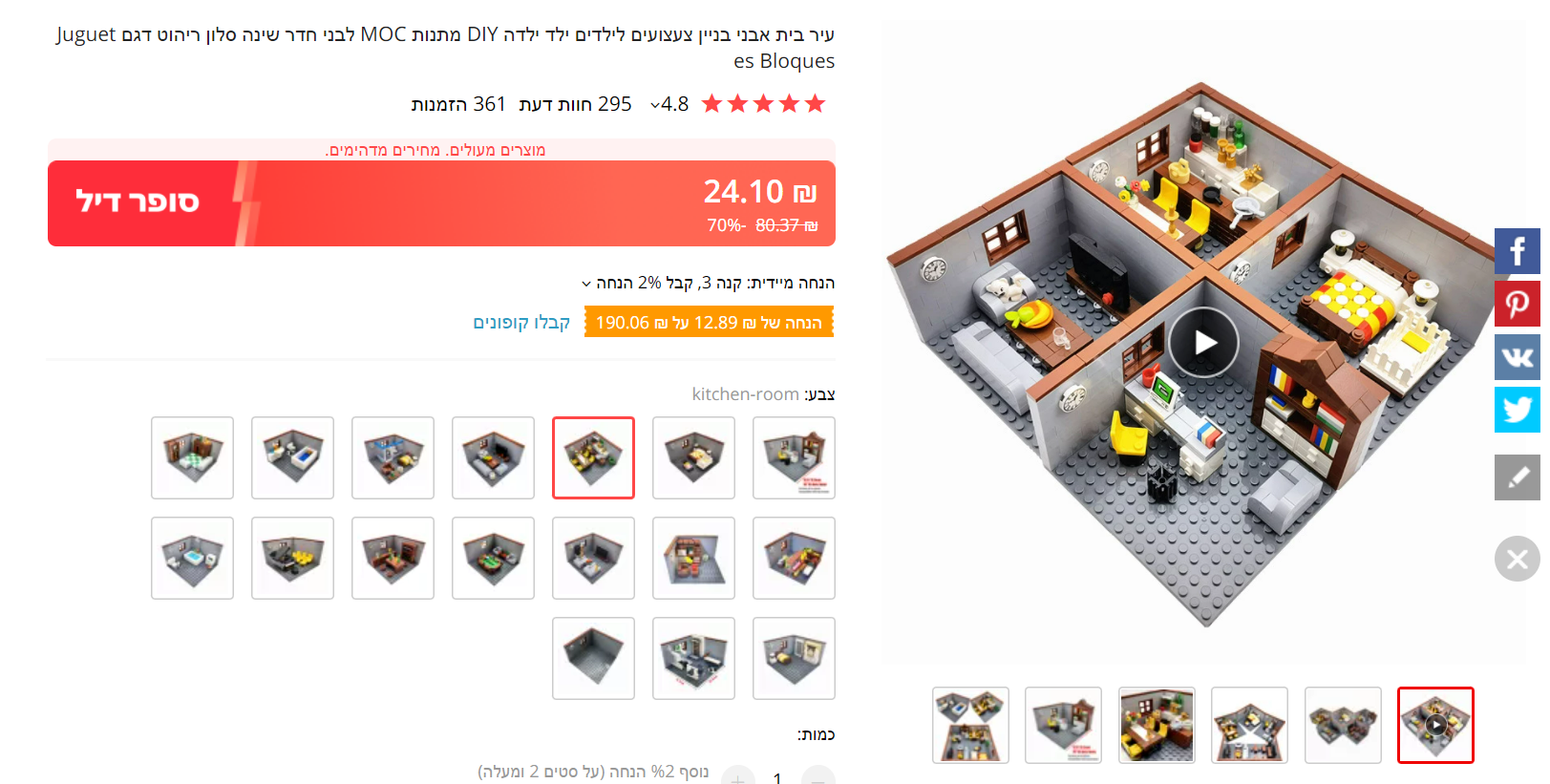This screenshot has width=1550, height=784.
Task: Increase quantity with plus button
Action: 737,777
